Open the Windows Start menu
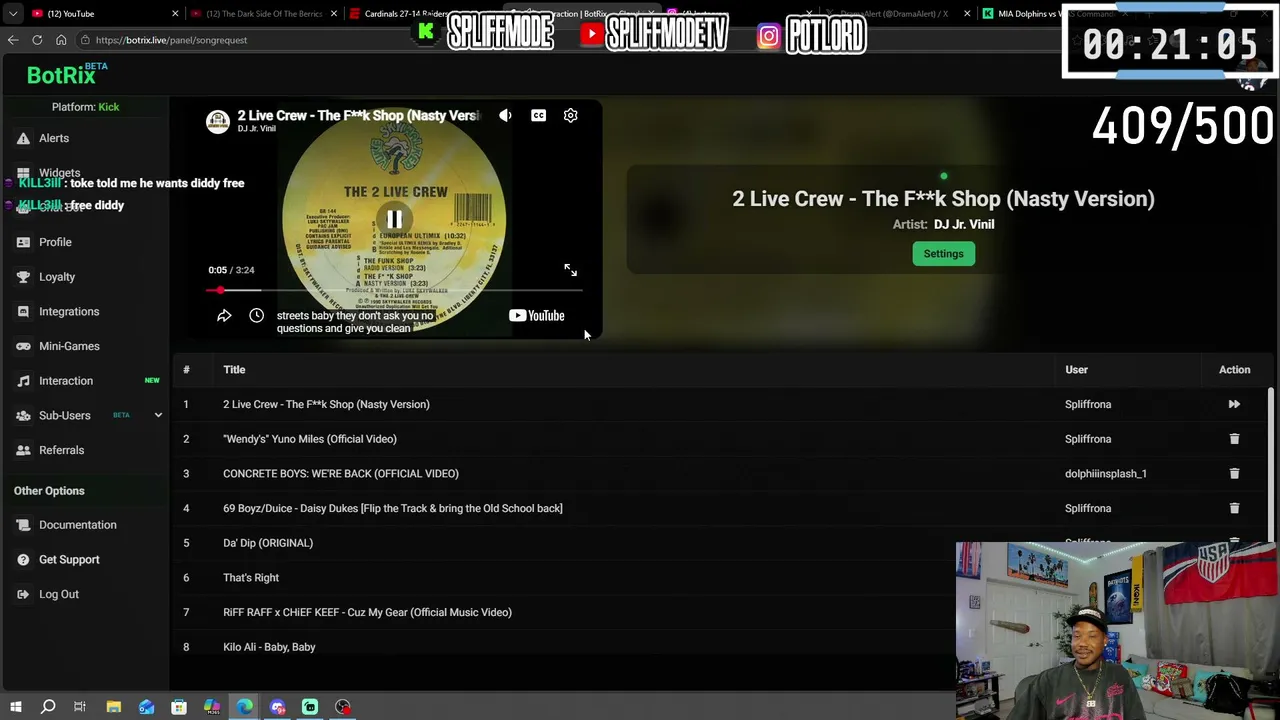Image resolution: width=1280 pixels, height=720 pixels. click(15, 707)
